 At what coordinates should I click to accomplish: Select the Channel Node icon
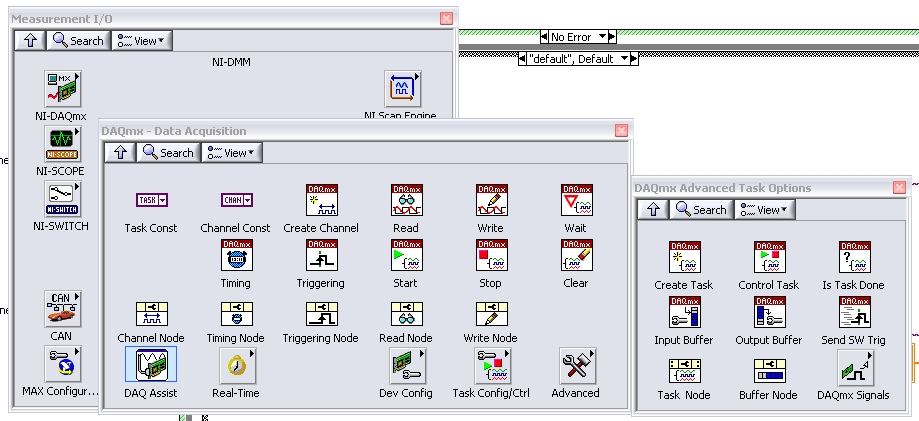(x=152, y=314)
